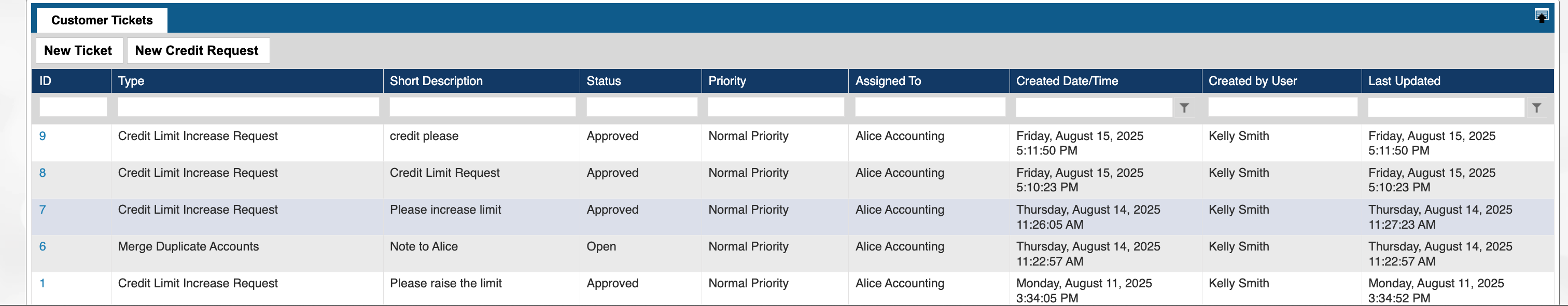The width and height of the screenshot is (1568, 306).
Task: Switch to the Customer Tickets tab
Action: pyautogui.click(x=102, y=20)
